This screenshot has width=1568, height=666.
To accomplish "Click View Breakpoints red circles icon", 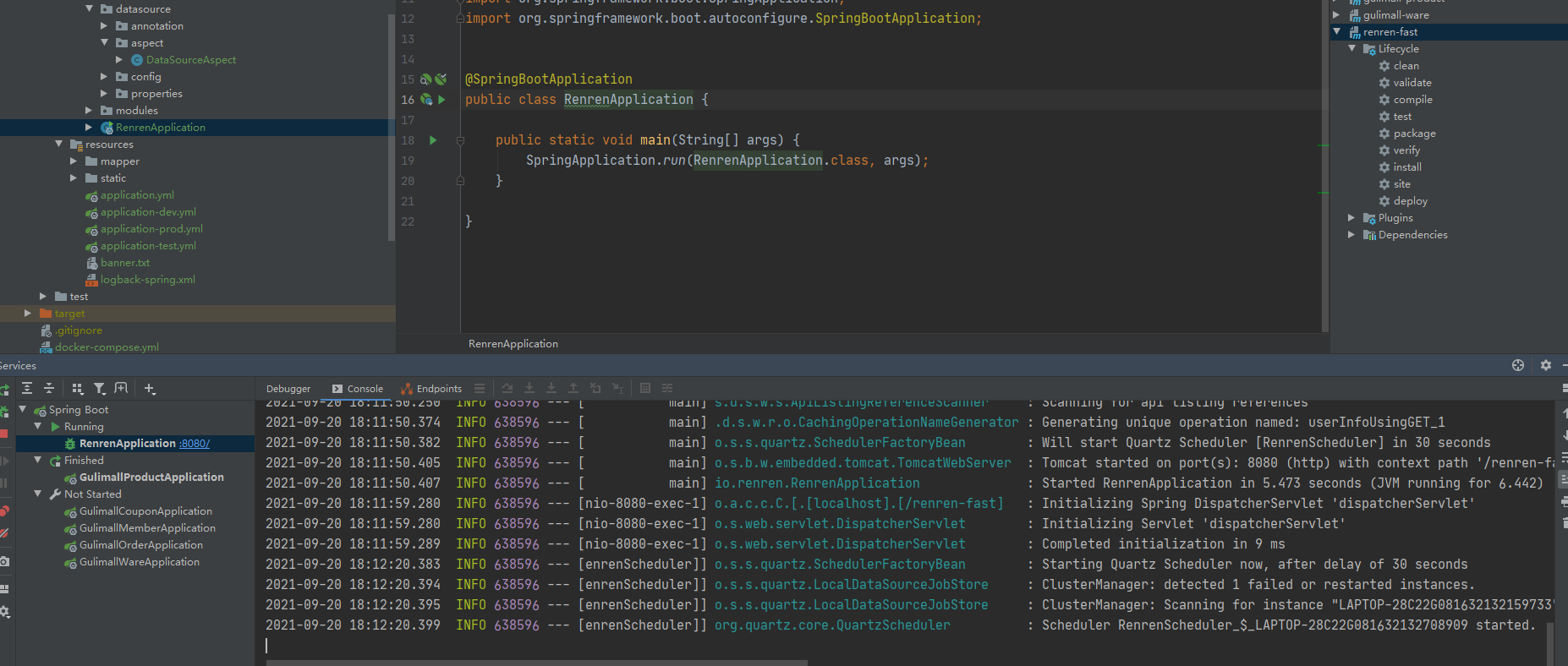I will click(3, 510).
